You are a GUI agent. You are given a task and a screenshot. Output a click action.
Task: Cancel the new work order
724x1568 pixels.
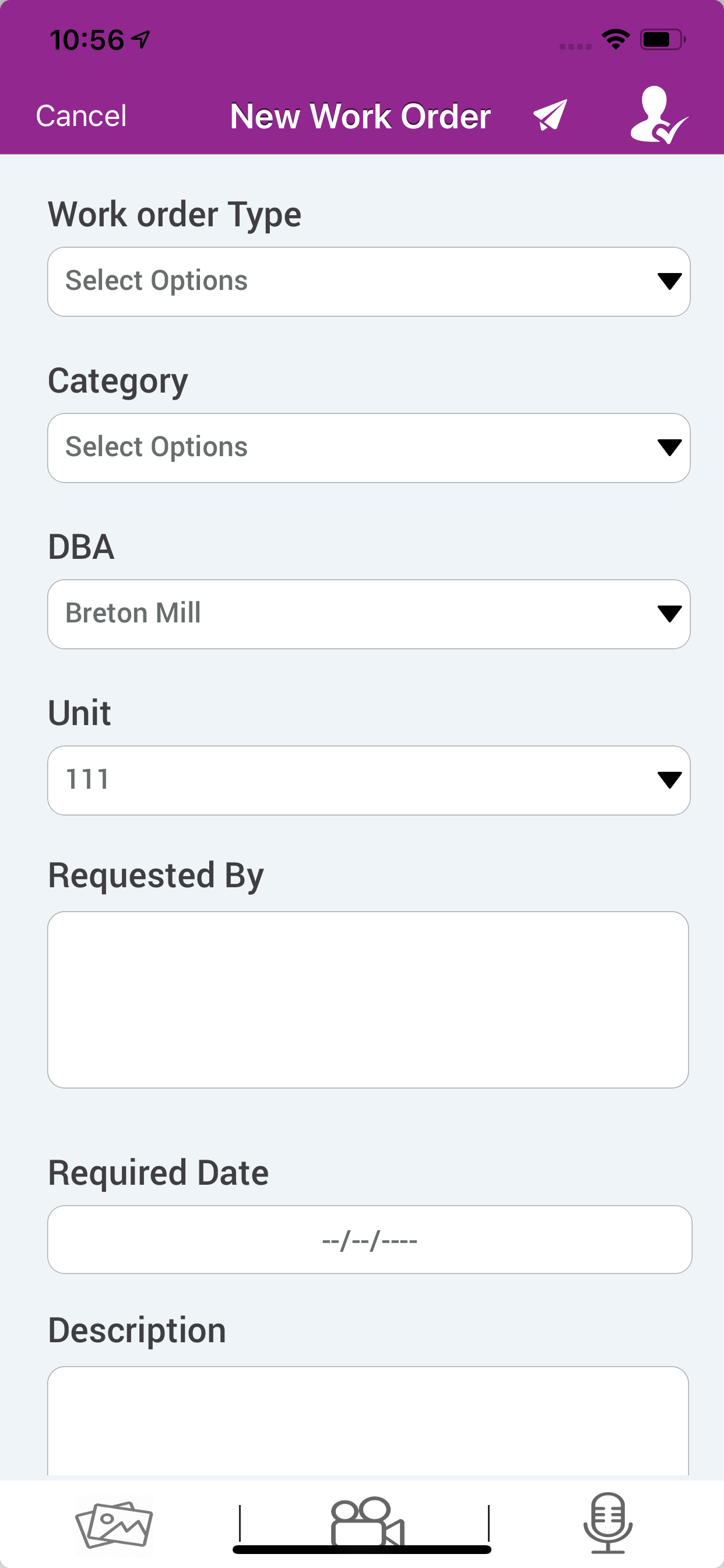pos(81,116)
